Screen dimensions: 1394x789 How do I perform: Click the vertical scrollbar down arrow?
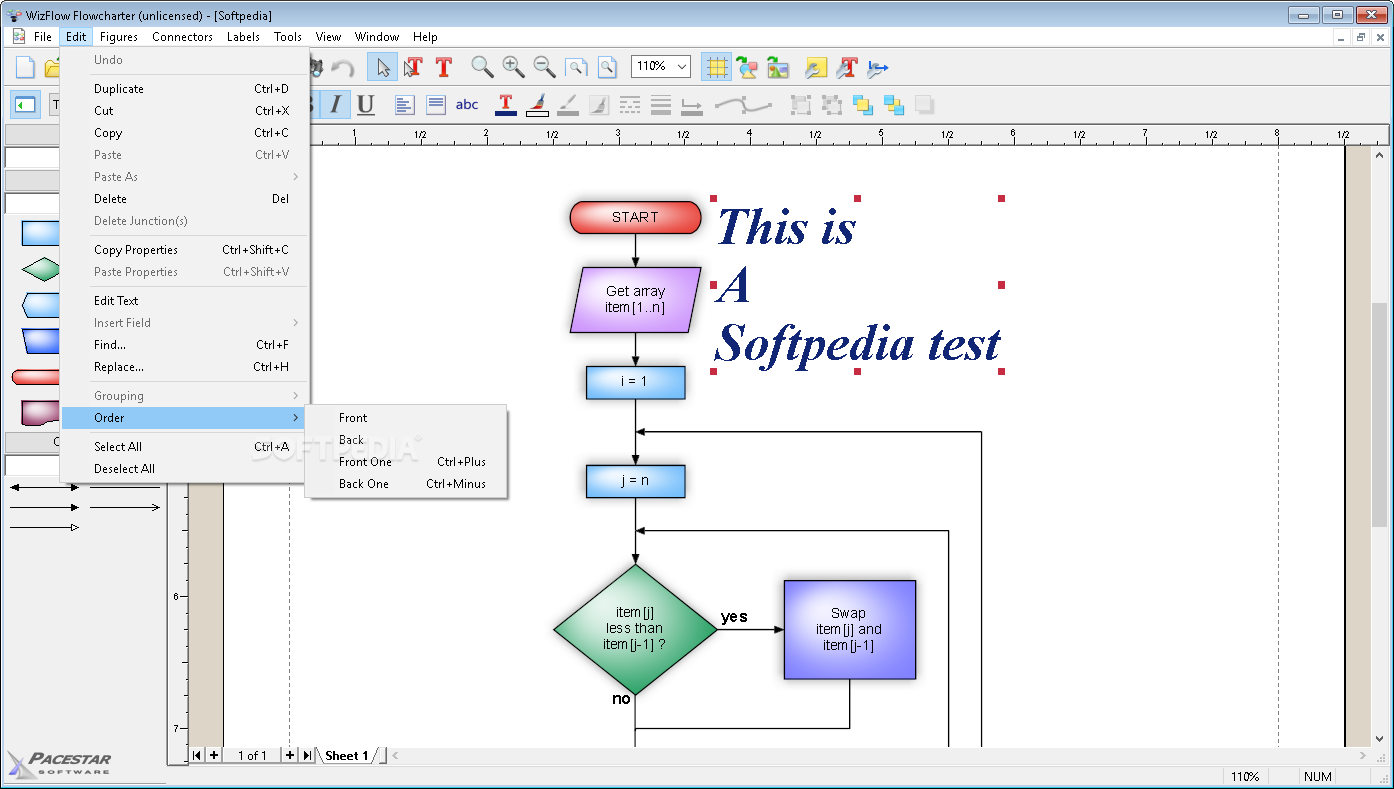click(x=1381, y=739)
